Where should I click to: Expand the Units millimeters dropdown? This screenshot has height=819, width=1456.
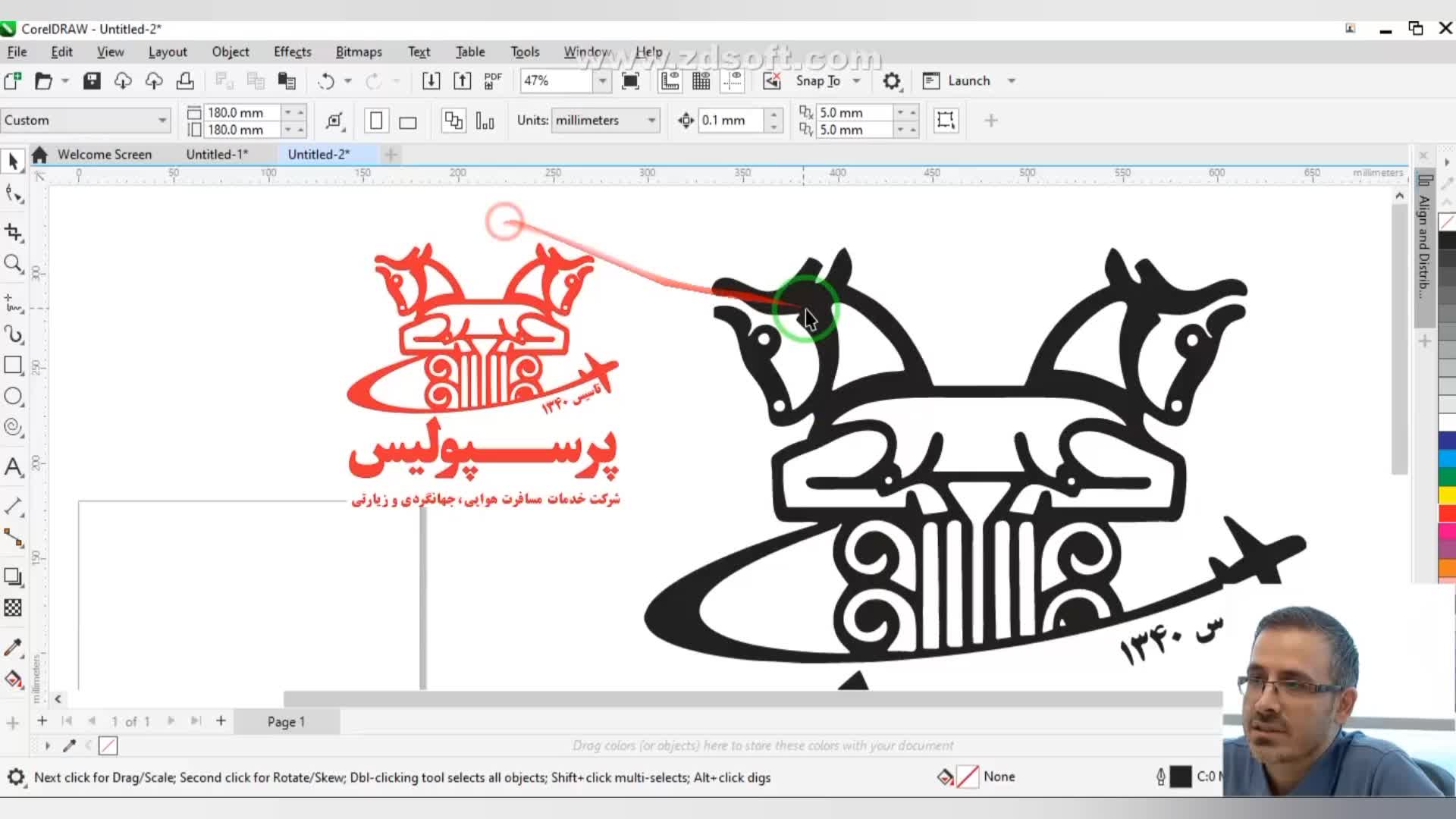[x=651, y=121]
